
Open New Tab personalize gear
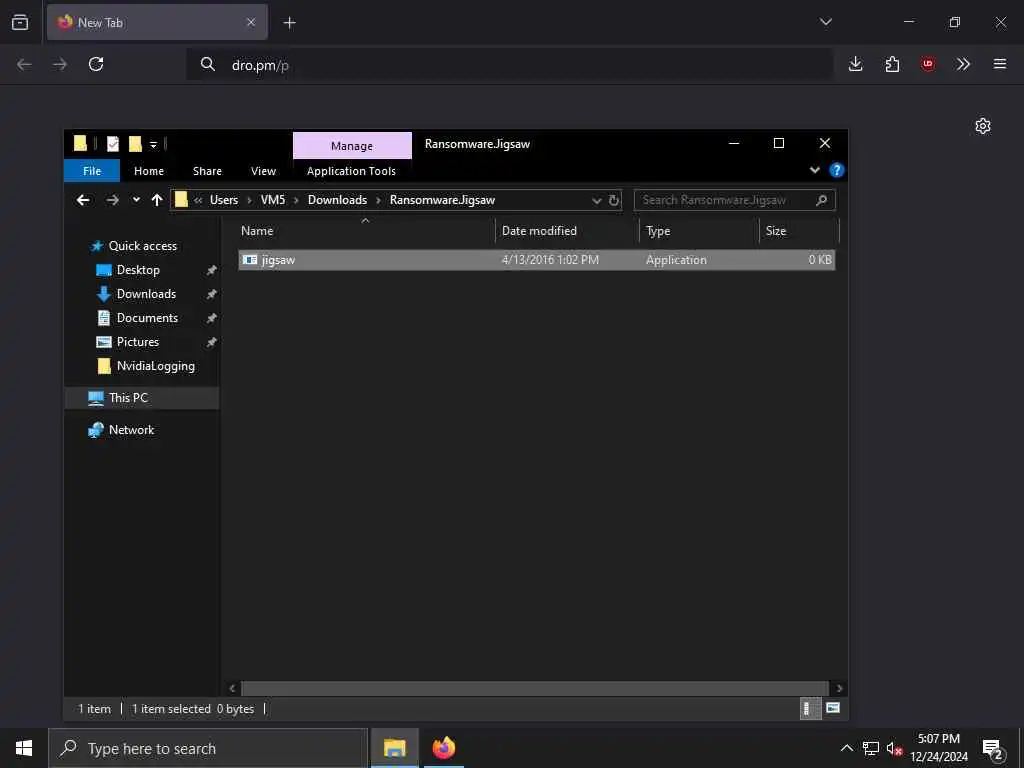point(983,126)
